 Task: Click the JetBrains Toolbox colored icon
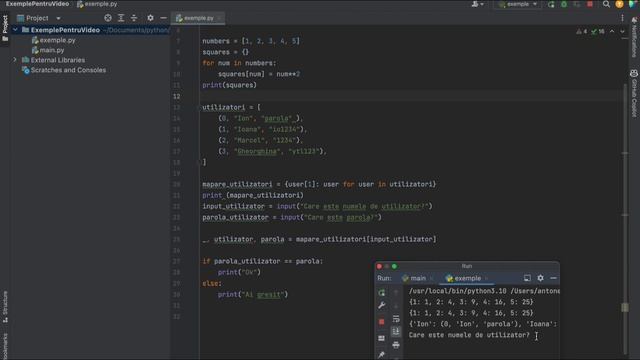point(632,4)
